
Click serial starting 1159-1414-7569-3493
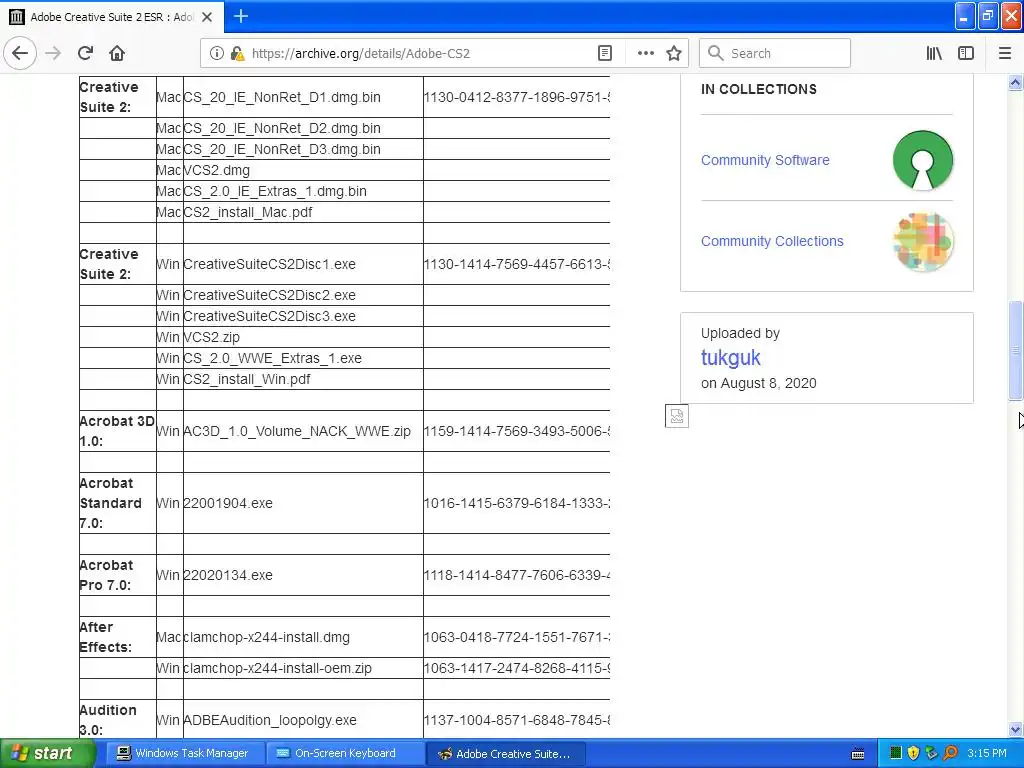click(x=517, y=431)
